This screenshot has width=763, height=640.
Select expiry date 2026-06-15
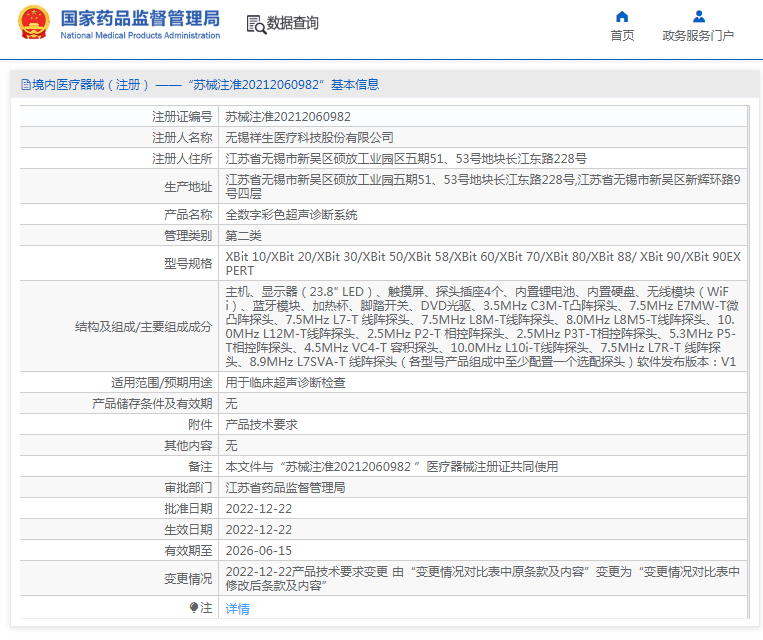tap(259, 550)
